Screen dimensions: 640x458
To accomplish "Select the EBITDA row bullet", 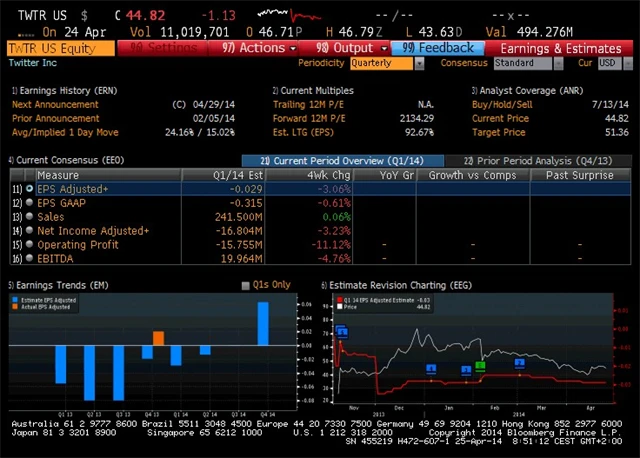I will point(29,258).
